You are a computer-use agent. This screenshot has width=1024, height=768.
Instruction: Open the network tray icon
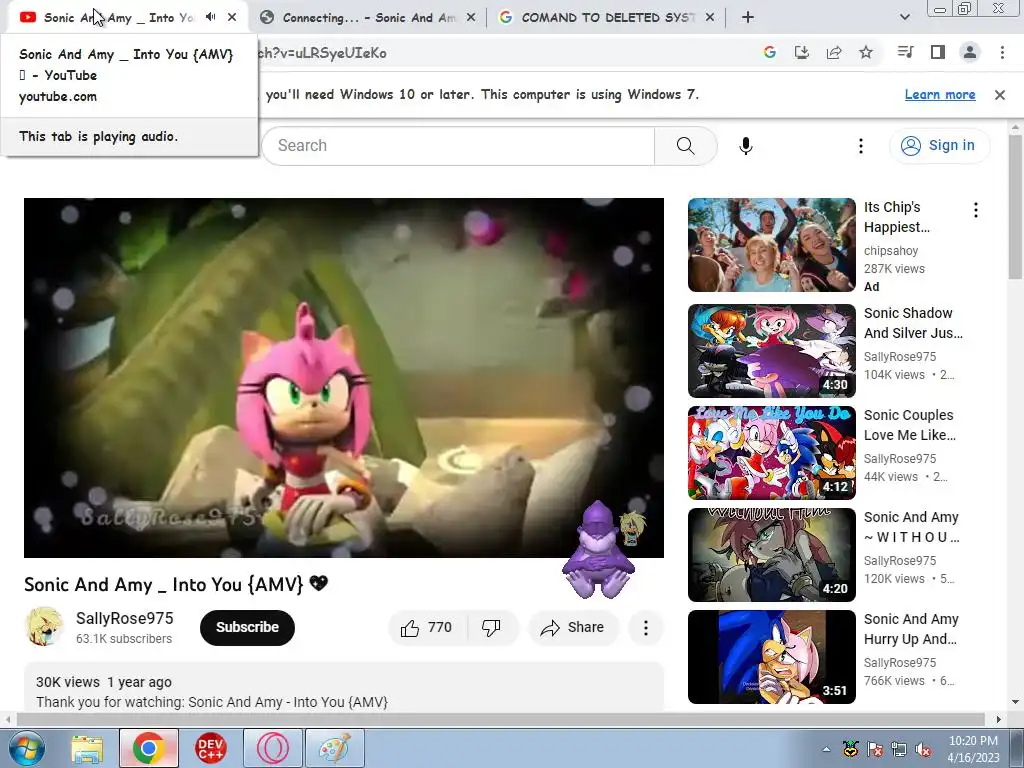(899, 749)
